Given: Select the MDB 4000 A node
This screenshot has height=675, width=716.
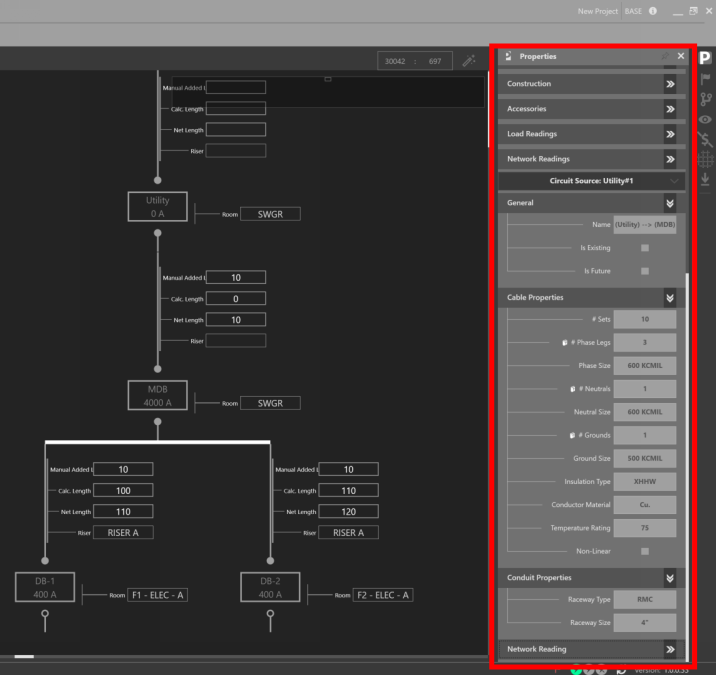Looking at the screenshot, I should 158,396.
